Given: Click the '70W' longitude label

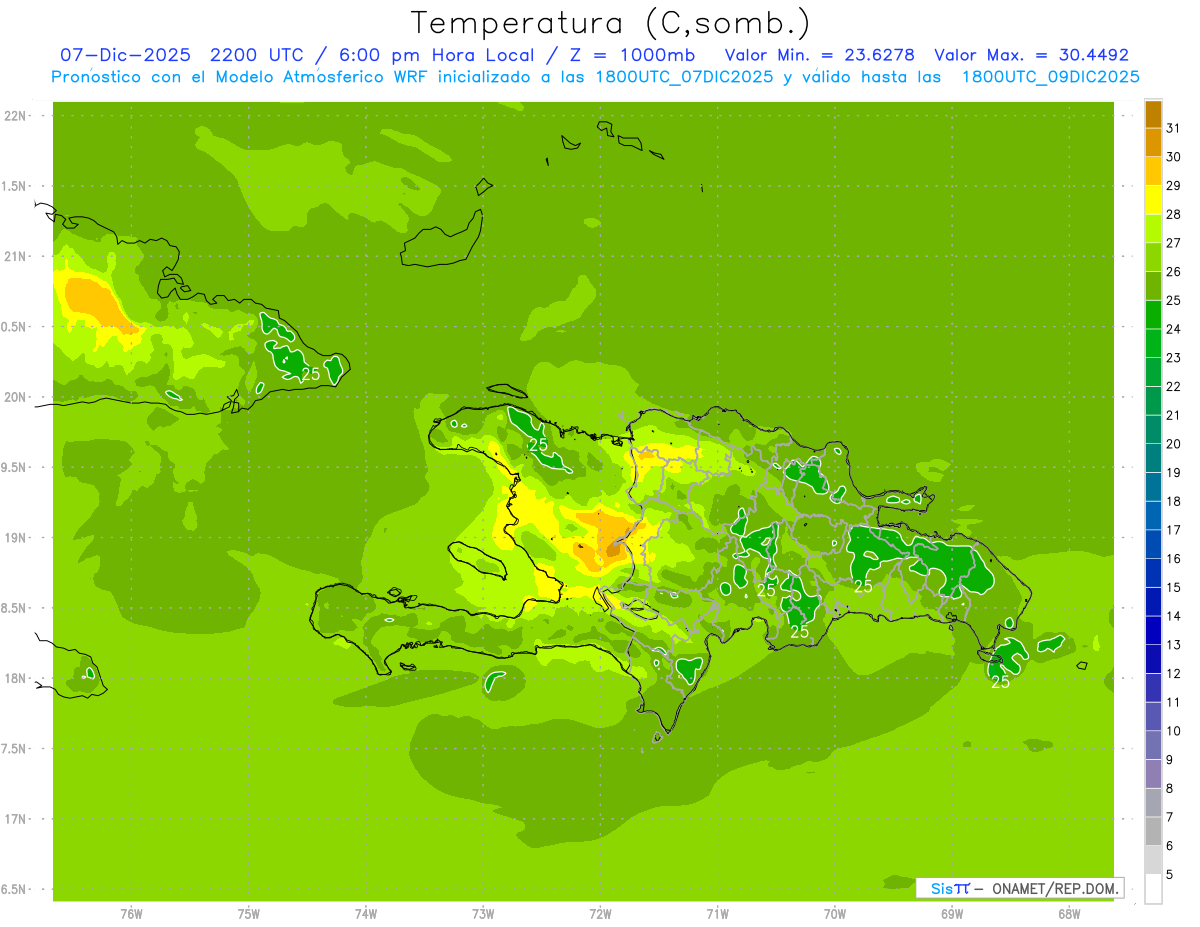Looking at the screenshot, I should 835,913.
